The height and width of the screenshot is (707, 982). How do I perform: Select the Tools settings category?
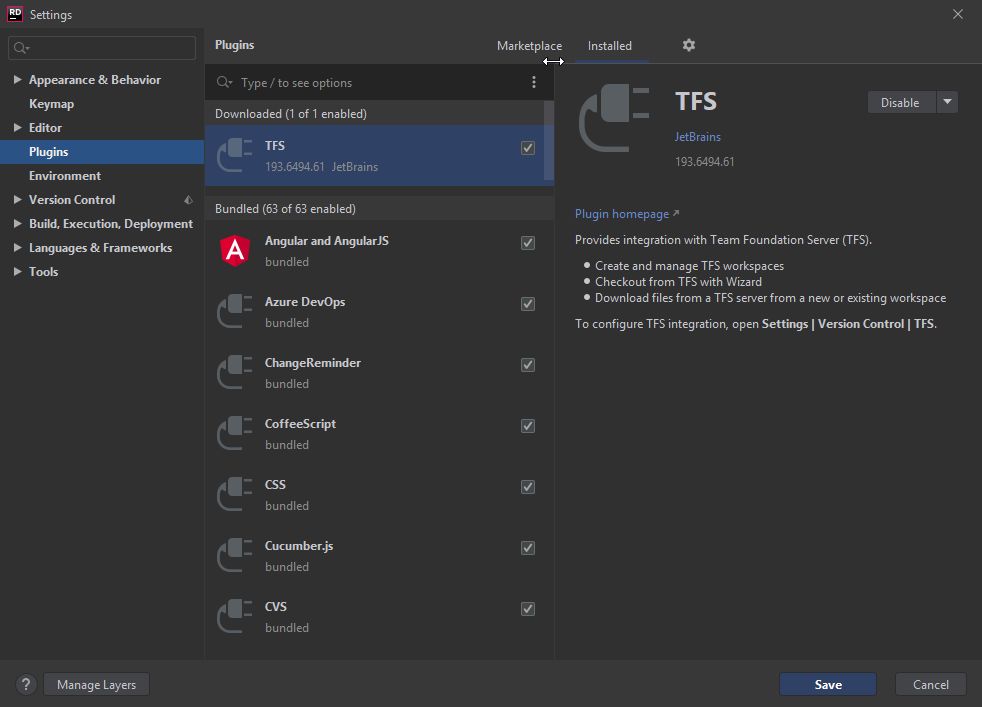pyautogui.click(x=43, y=271)
